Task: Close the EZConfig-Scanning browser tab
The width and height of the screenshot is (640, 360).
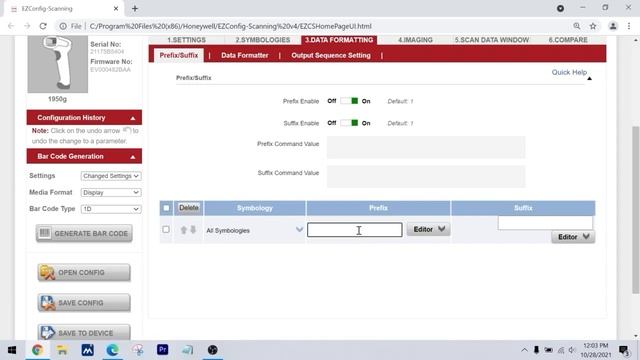Action: coord(116,9)
